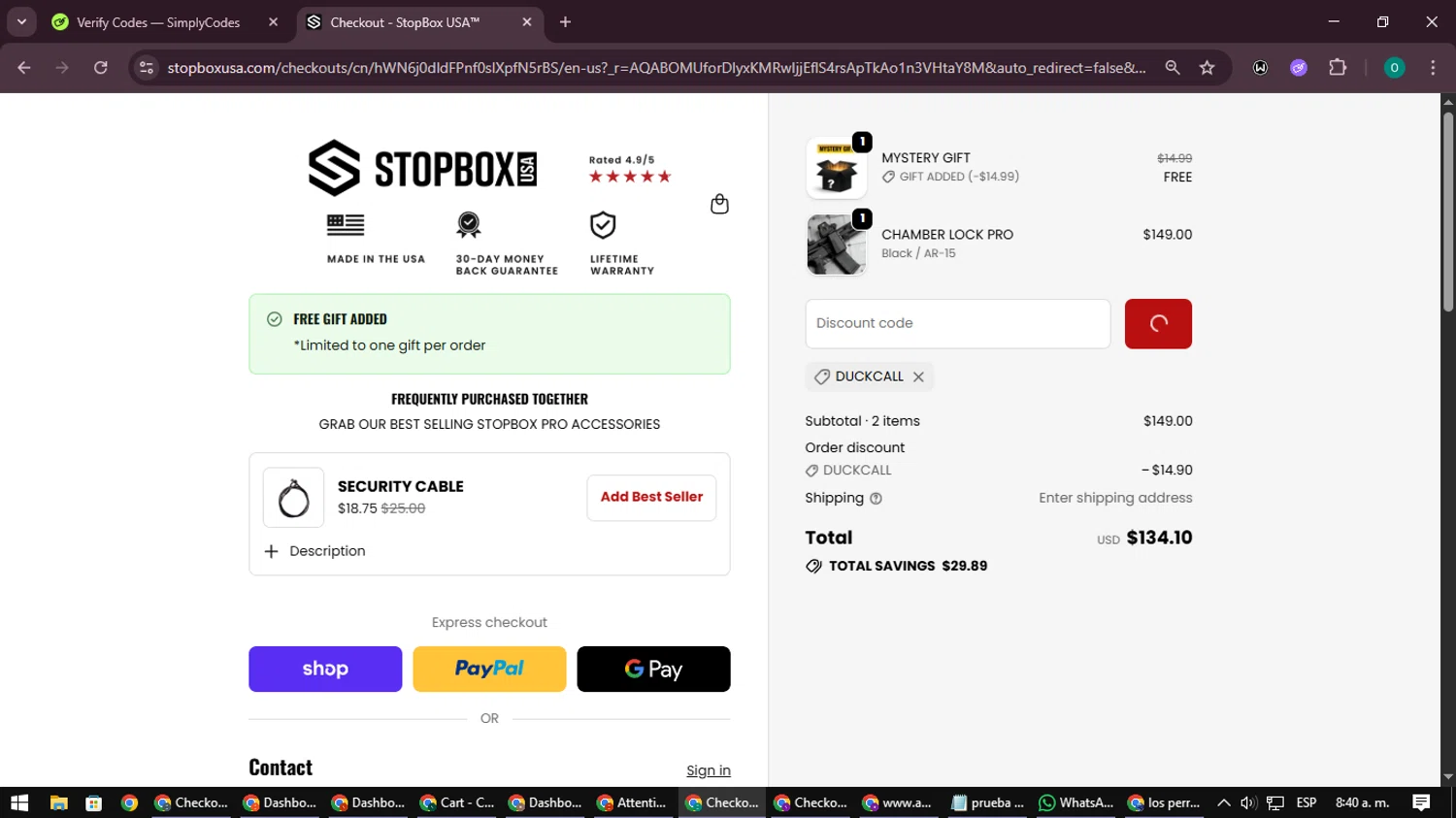The height and width of the screenshot is (818, 1456).
Task: Open the purple extension icon
Action: (1299, 68)
